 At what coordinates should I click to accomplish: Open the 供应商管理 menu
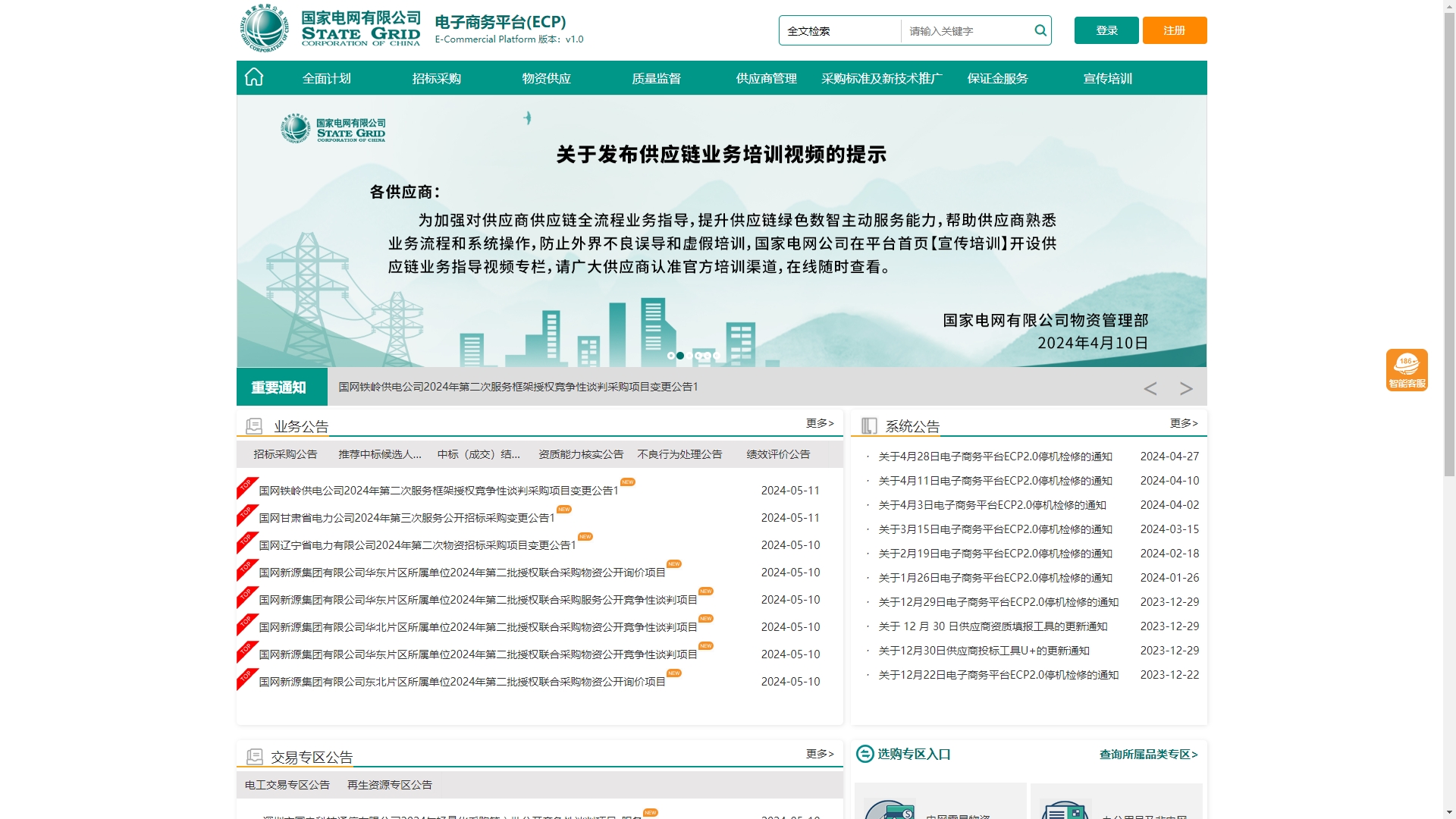tap(767, 78)
